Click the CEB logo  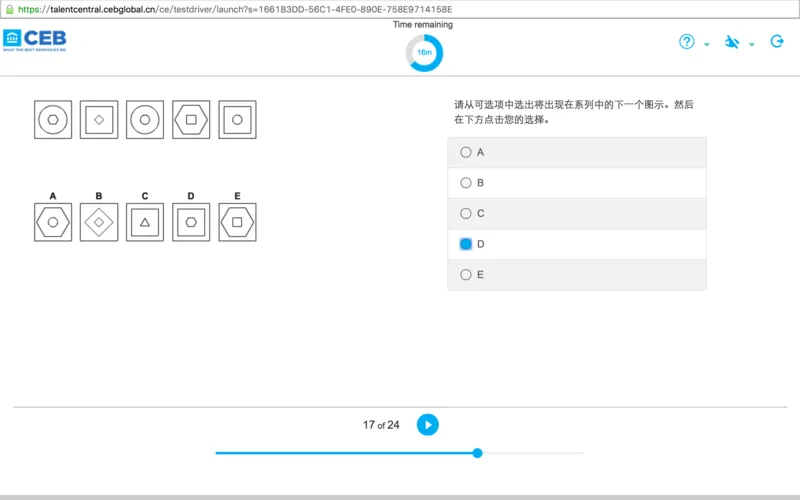coord(35,40)
